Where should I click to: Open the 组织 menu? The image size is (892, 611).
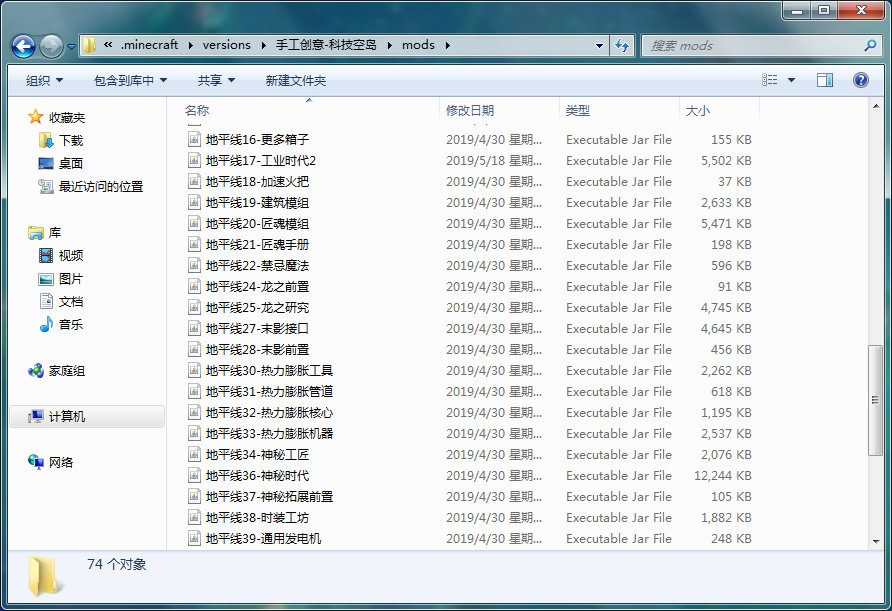pos(44,80)
